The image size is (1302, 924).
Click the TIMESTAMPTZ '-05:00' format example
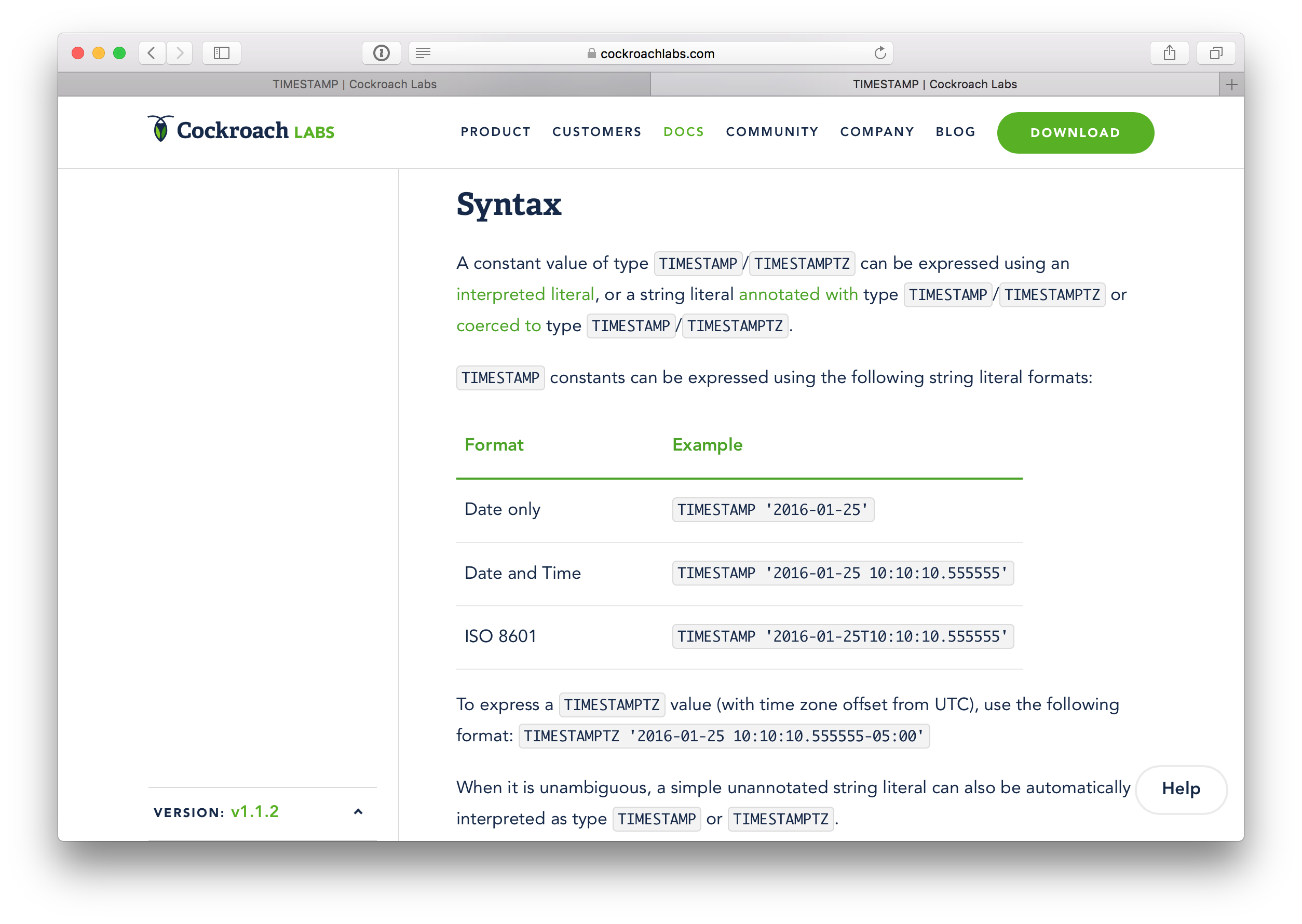724,736
